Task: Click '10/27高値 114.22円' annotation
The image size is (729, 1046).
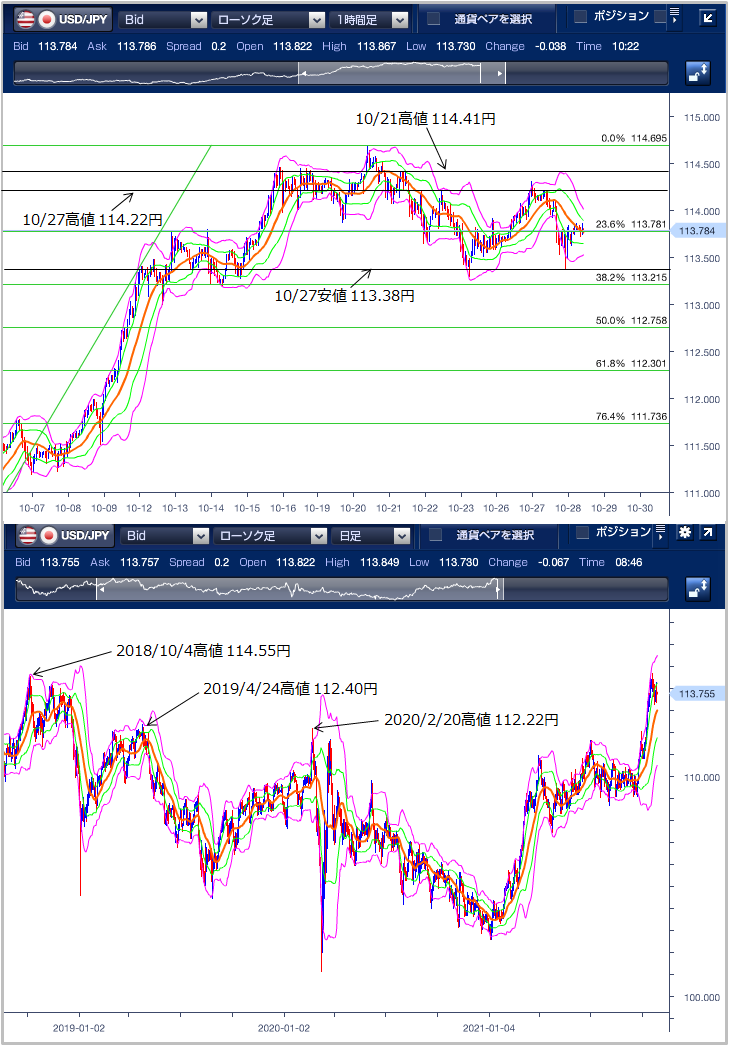Action: (x=93, y=219)
